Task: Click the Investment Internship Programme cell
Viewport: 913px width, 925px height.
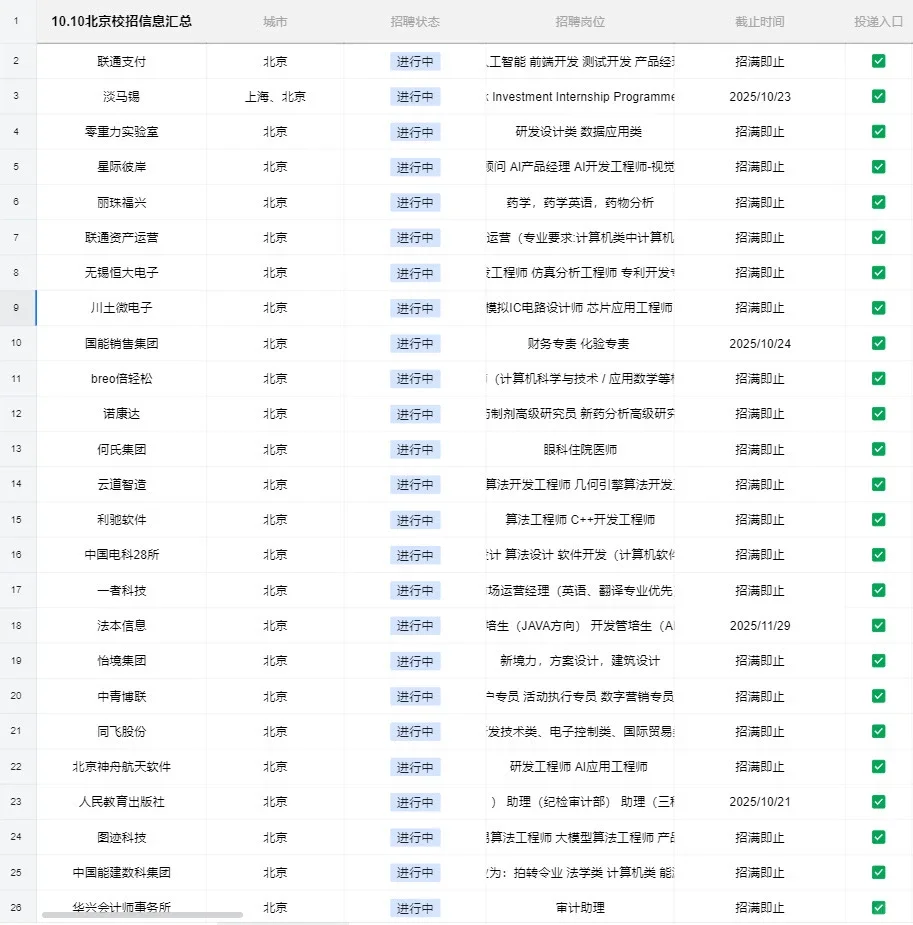Action: (580, 97)
